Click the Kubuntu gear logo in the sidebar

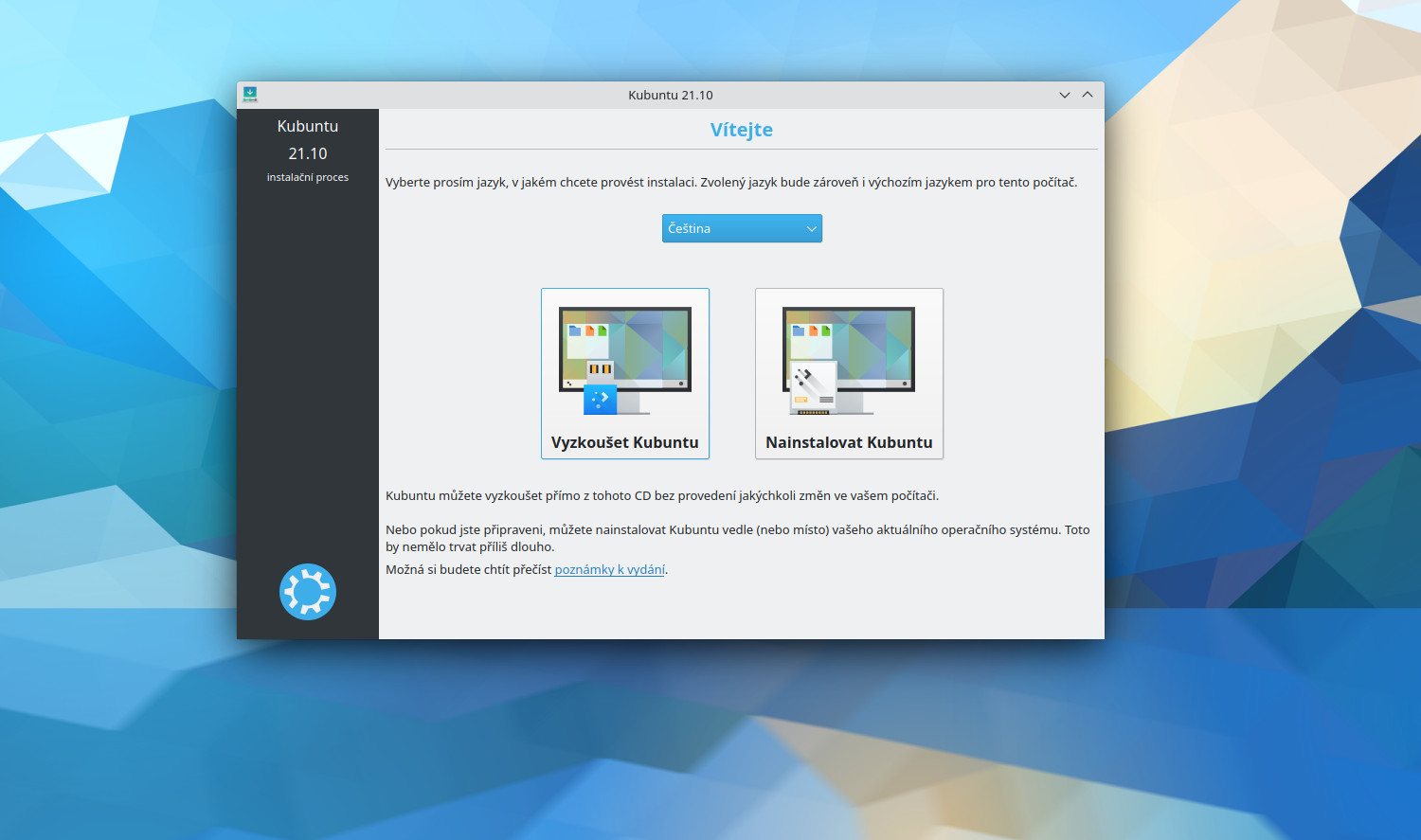(x=308, y=592)
